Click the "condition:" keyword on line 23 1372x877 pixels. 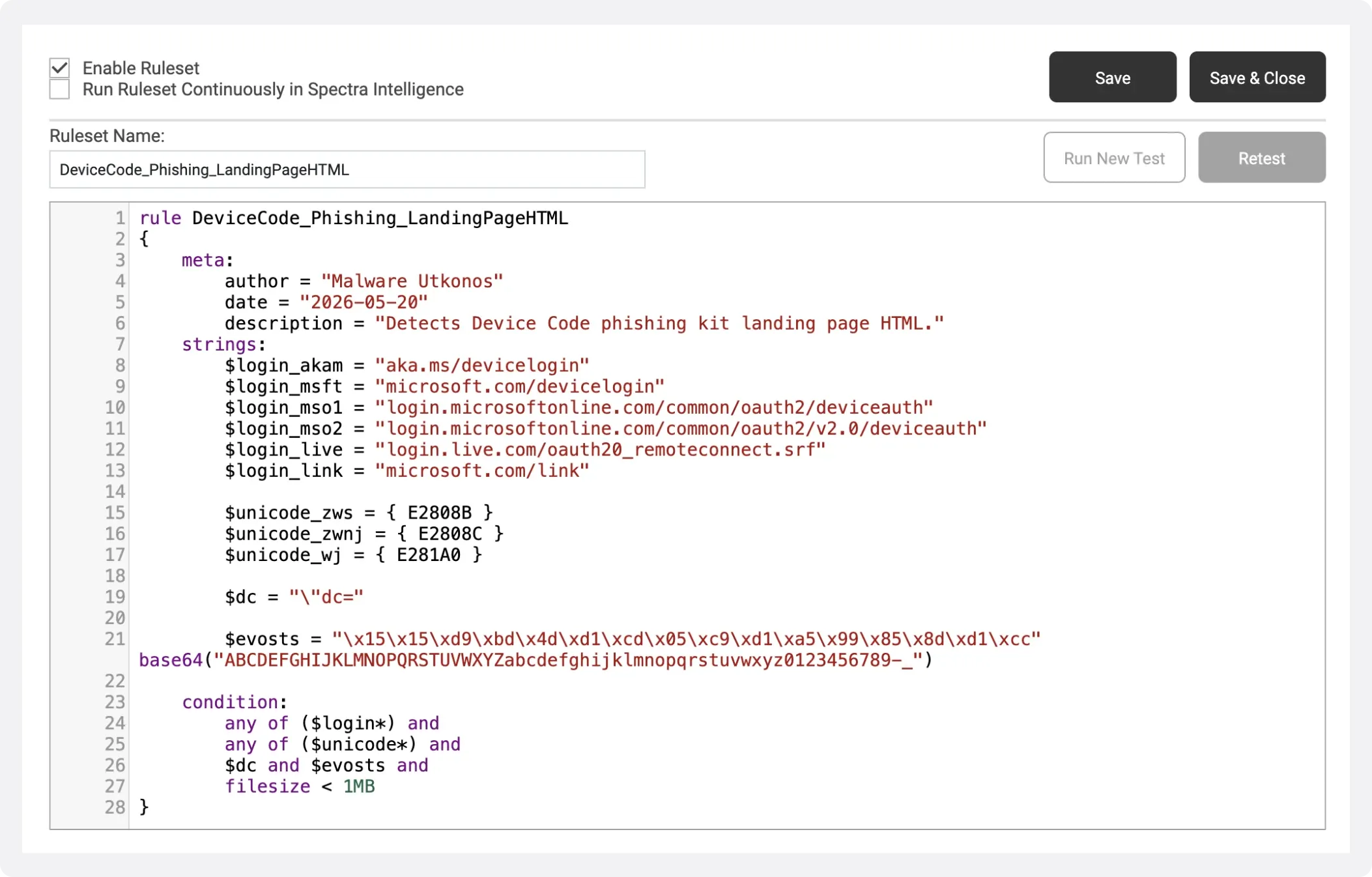click(235, 702)
